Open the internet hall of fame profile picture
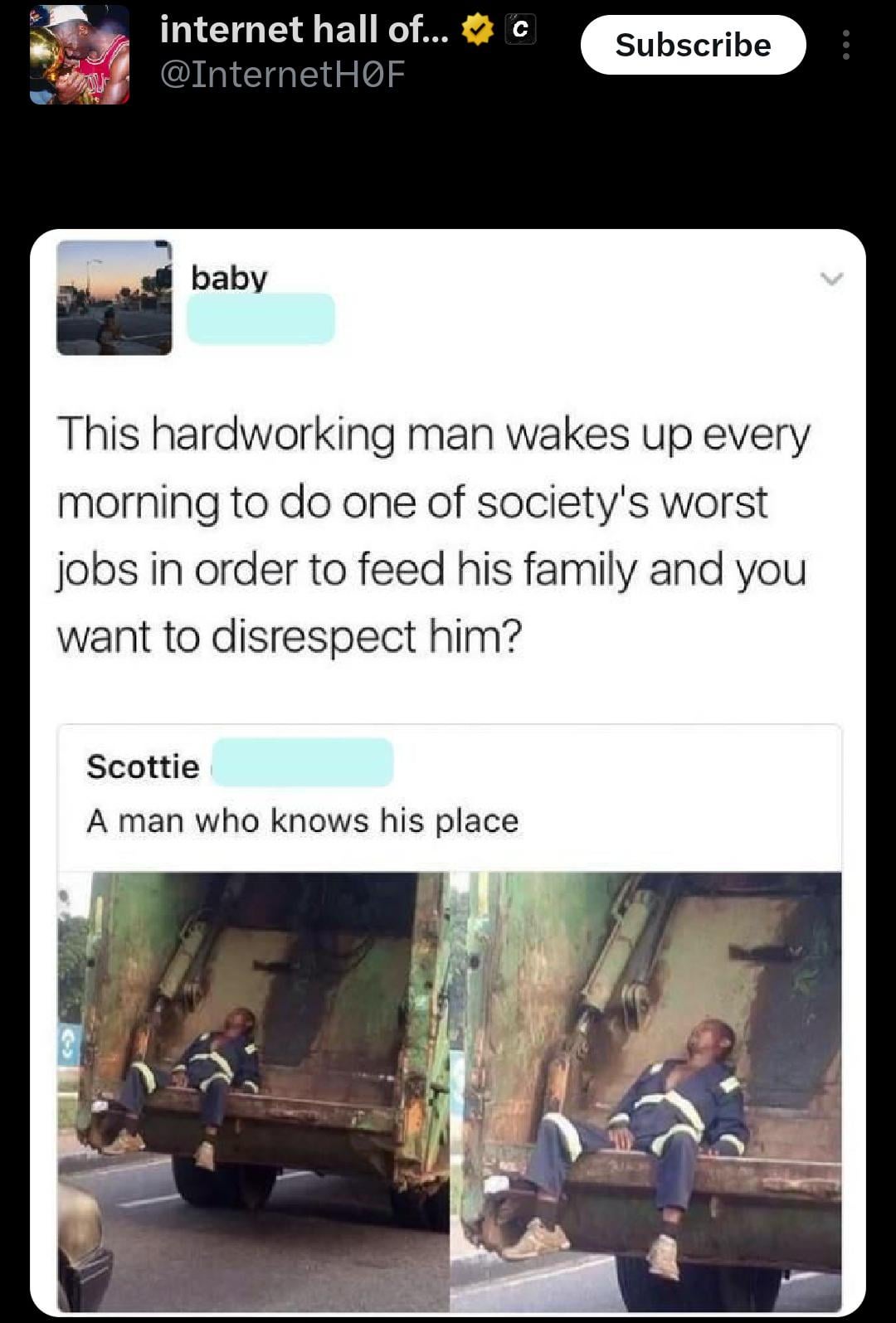 tap(80, 55)
